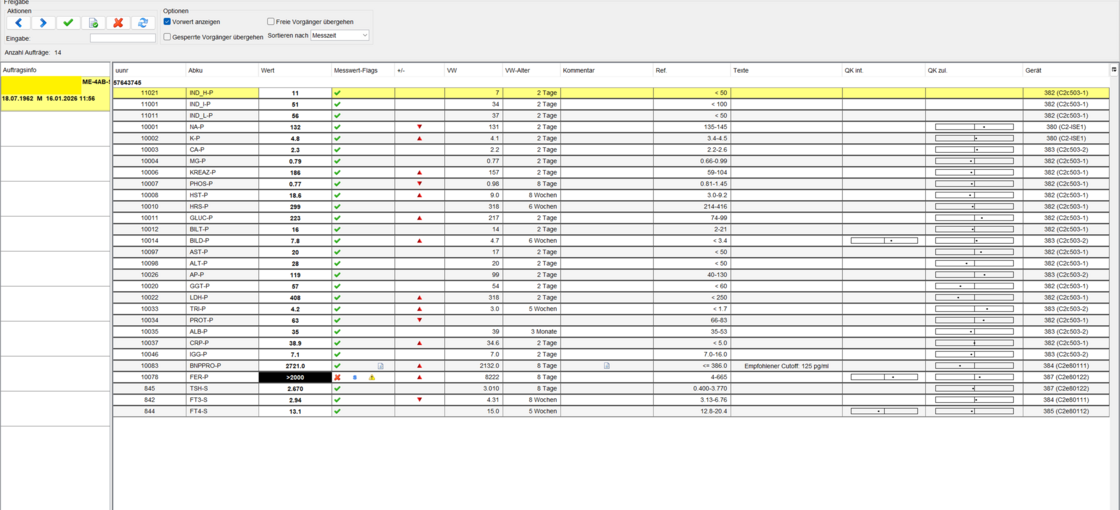Go to previous order with back arrow
This screenshot has width=1120, height=510.
point(18,22)
